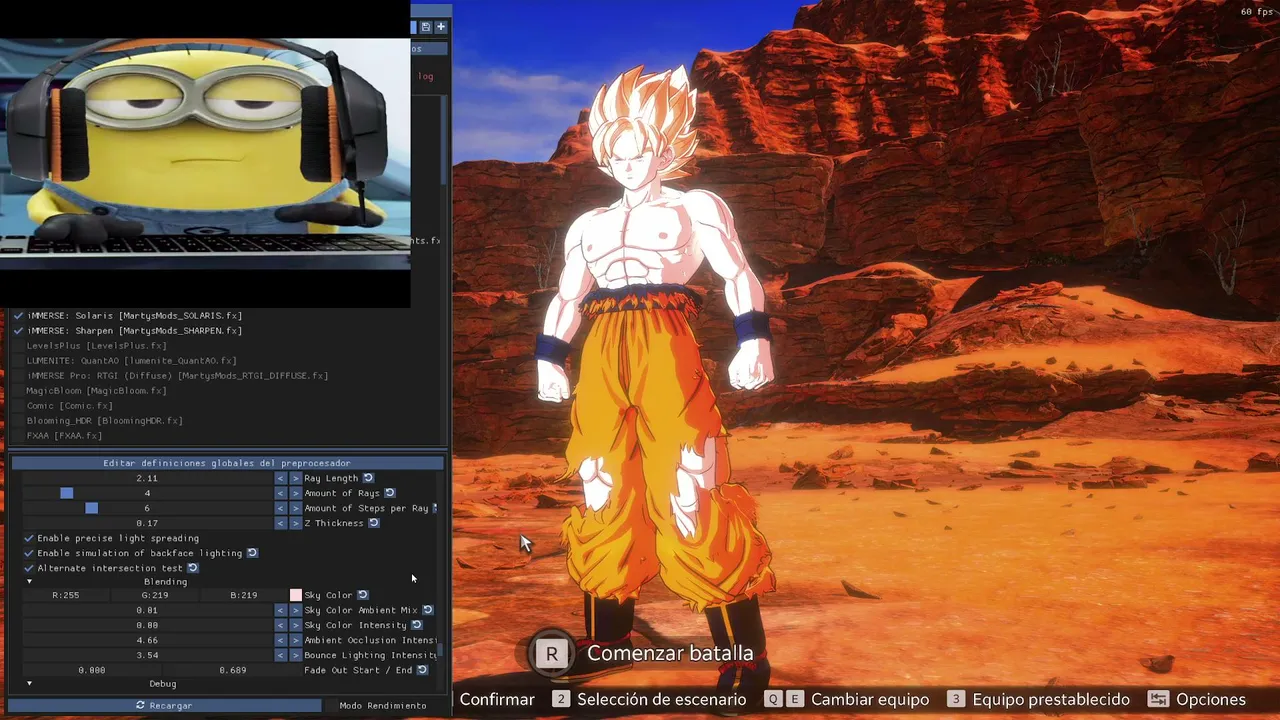Enable iMMERSE Pro: RTGI (Diffuse) effect
Screen dimensions: 1280x720
(x=18, y=376)
